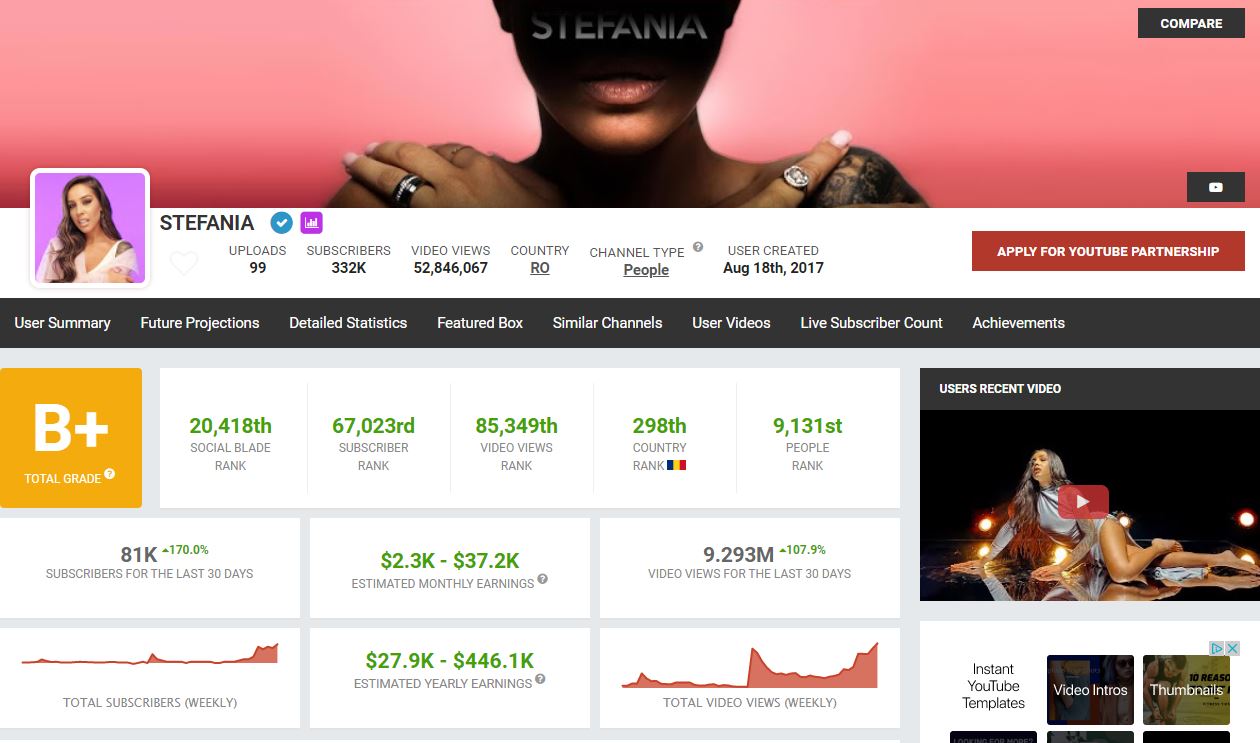1260x743 pixels.
Task: Play the user's recent video
Action: coord(1083,502)
